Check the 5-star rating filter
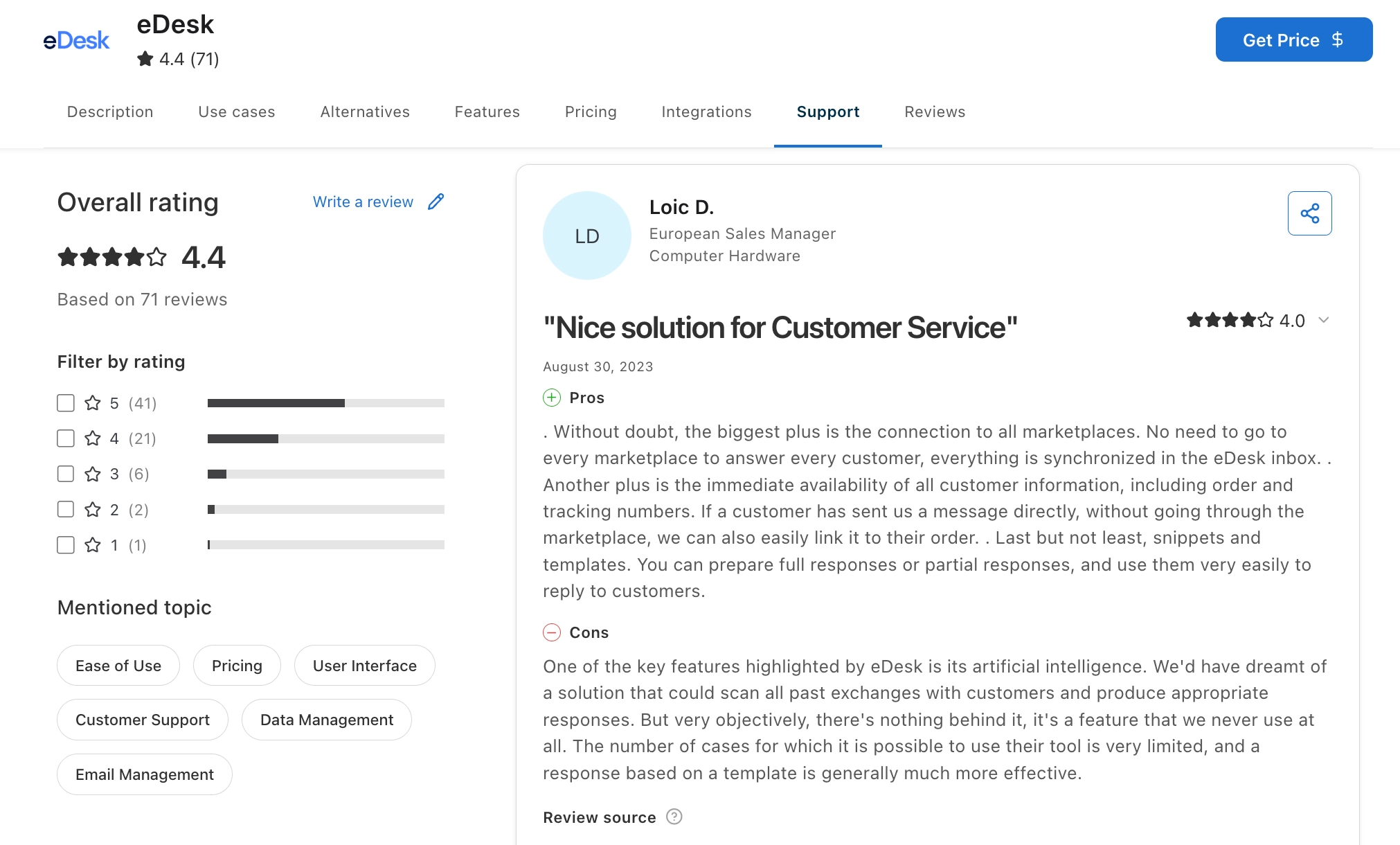 click(65, 402)
